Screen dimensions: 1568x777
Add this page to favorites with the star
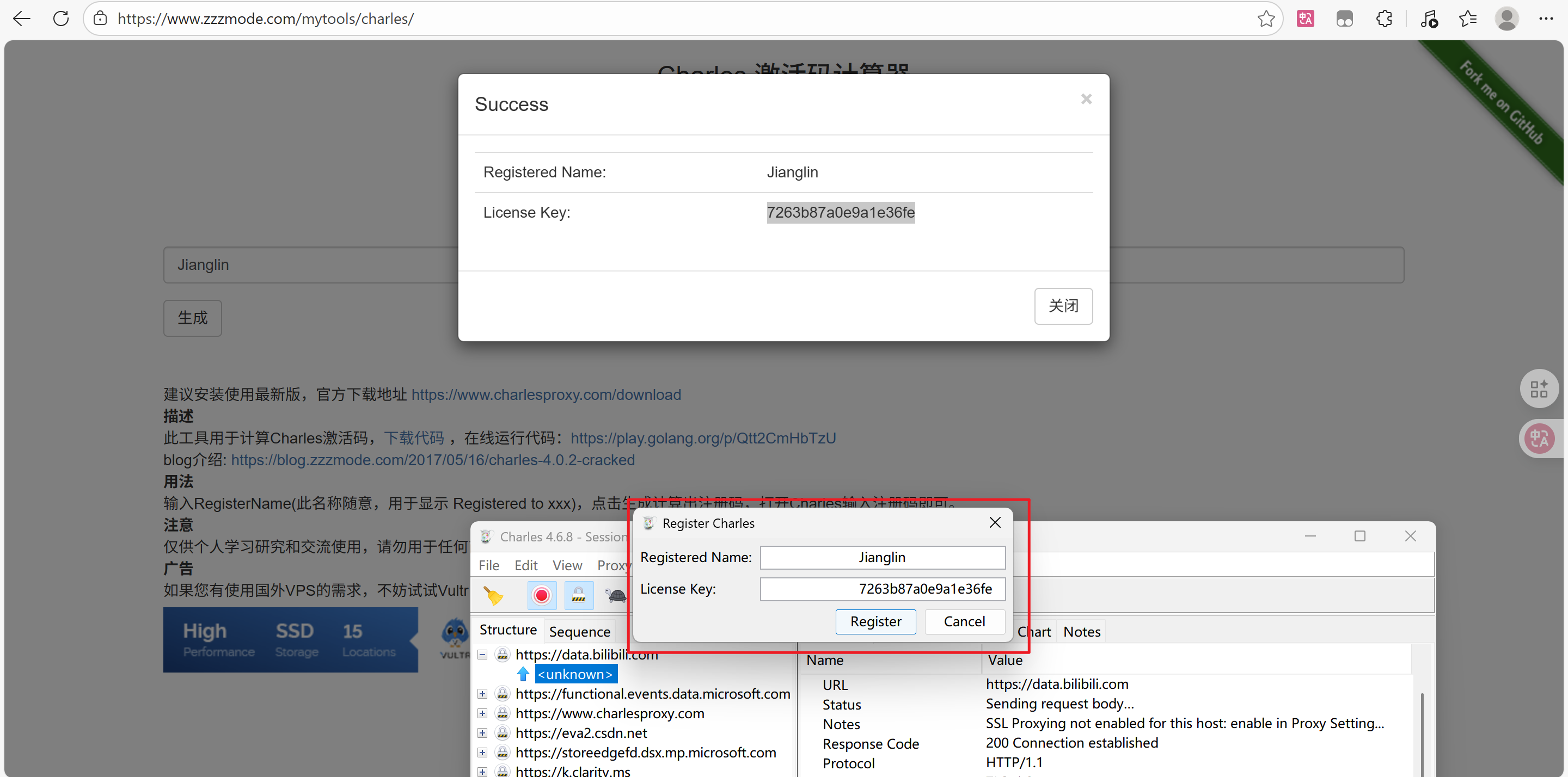click(1266, 19)
